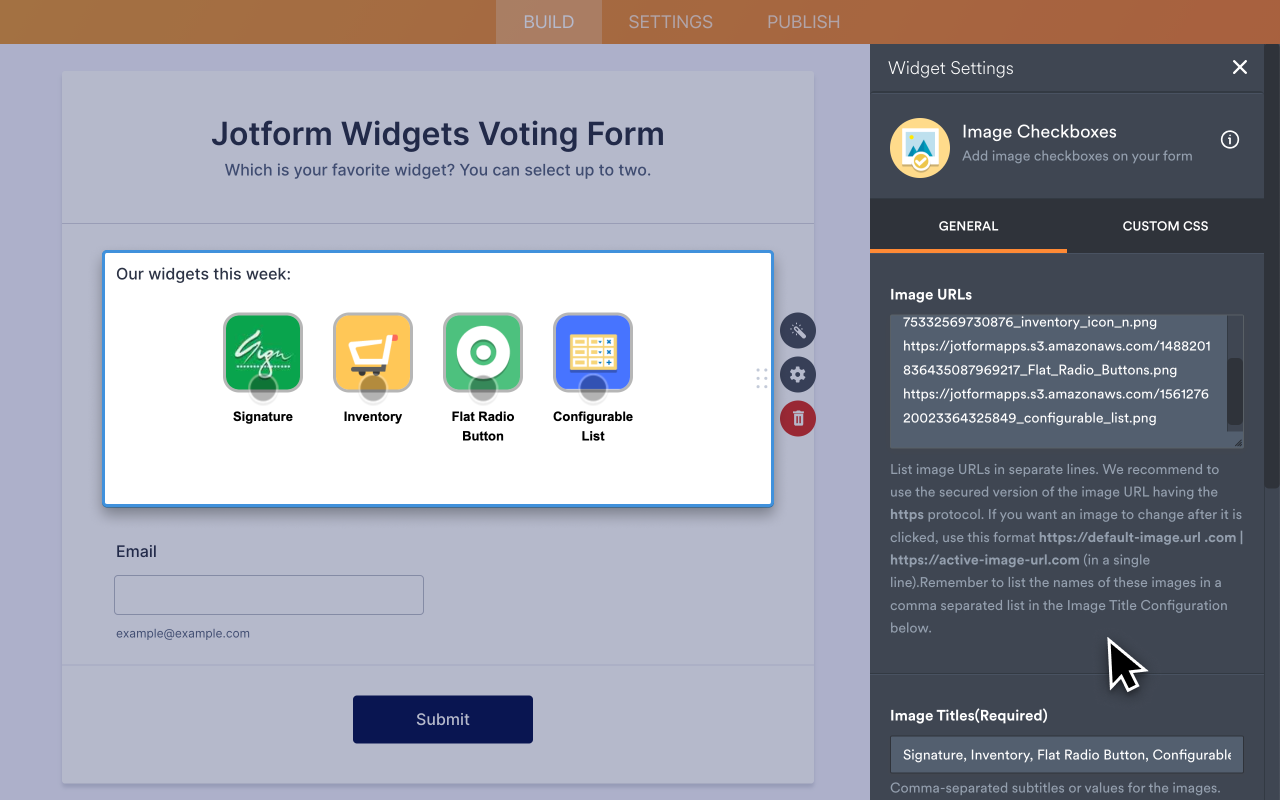This screenshot has width=1280, height=800.
Task: Open the info tooltip for Image Checkboxes
Action: 1230,139
